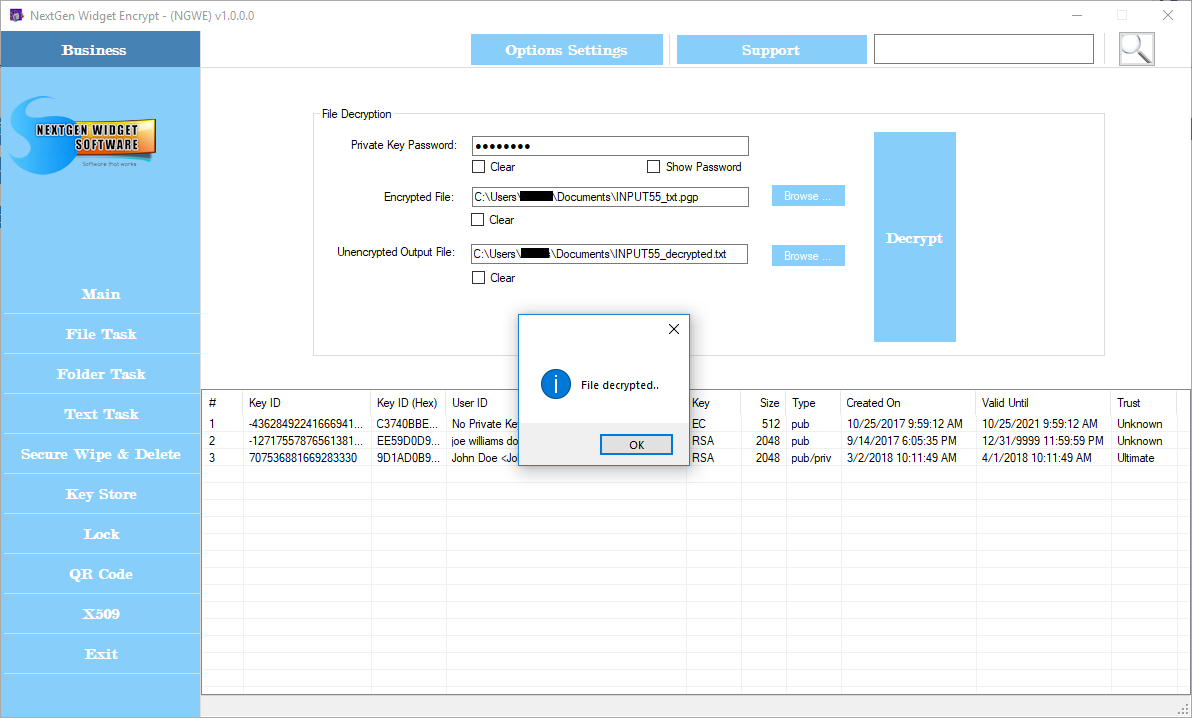Screen dimensions: 1192x718
Task: Click the large Decrypt button
Action: pos(915,237)
